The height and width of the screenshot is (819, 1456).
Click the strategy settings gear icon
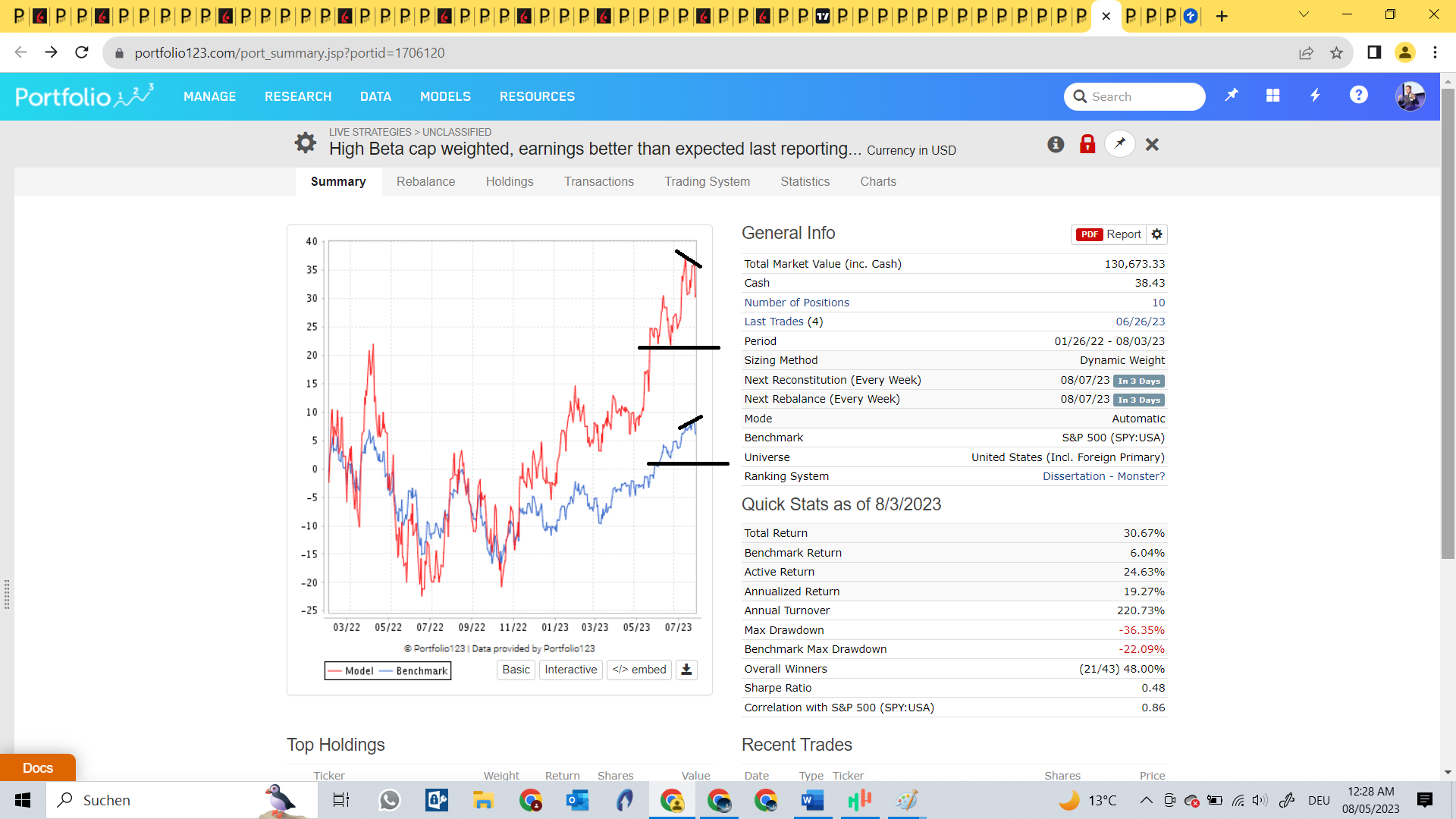(305, 143)
